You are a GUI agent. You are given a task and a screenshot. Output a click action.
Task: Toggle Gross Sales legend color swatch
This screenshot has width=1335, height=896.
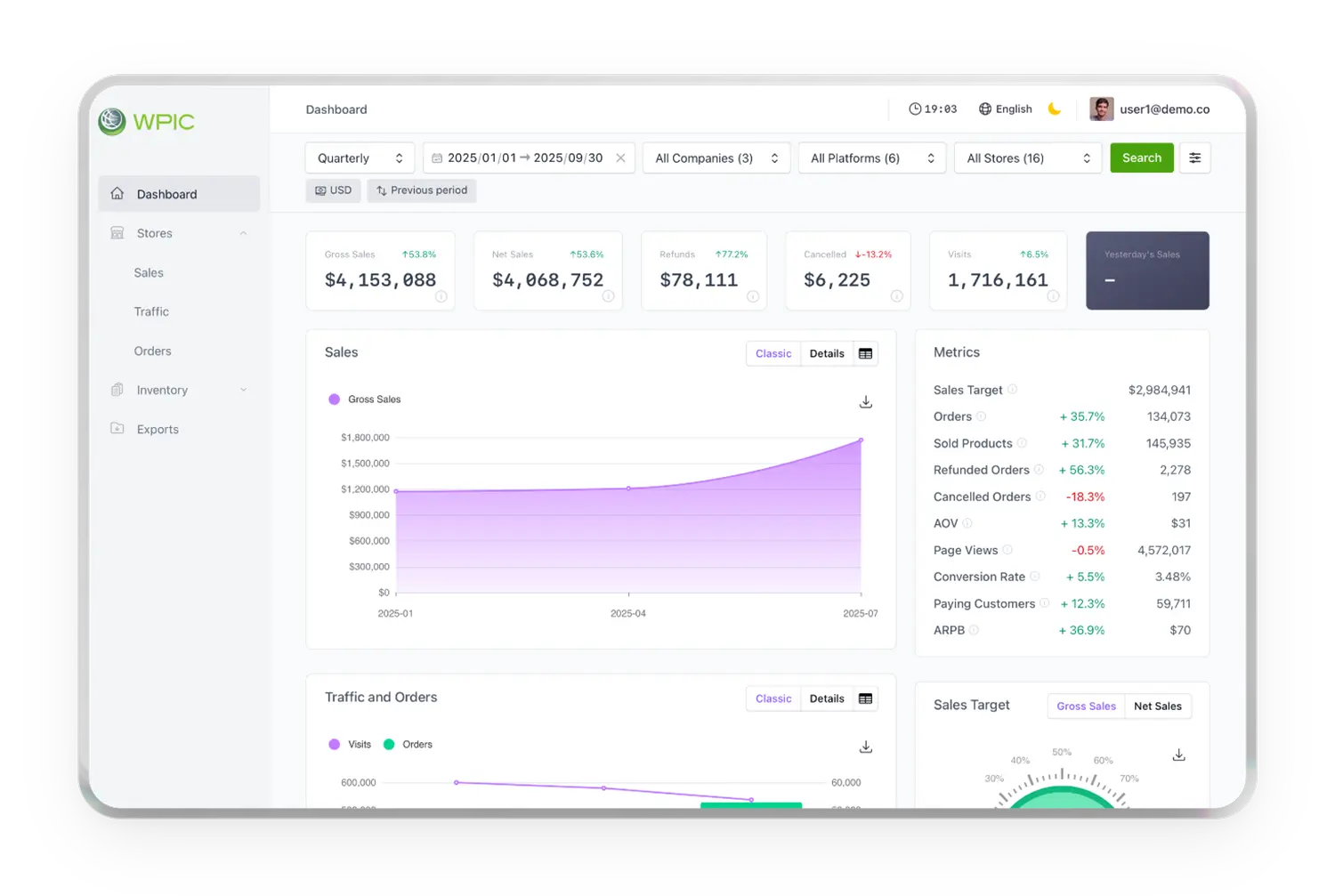(335, 400)
